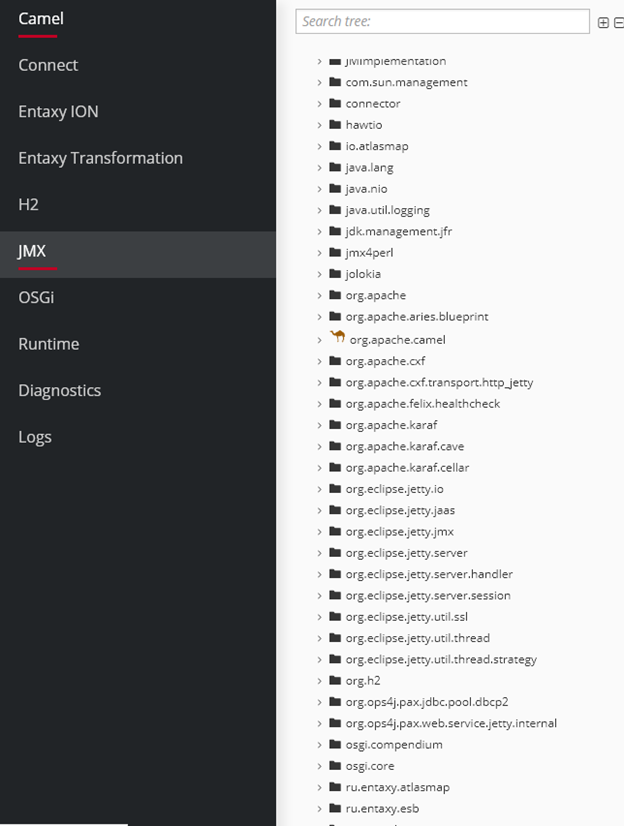
Task: Click the folder icon beside java.lang
Action: pyautogui.click(x=335, y=167)
